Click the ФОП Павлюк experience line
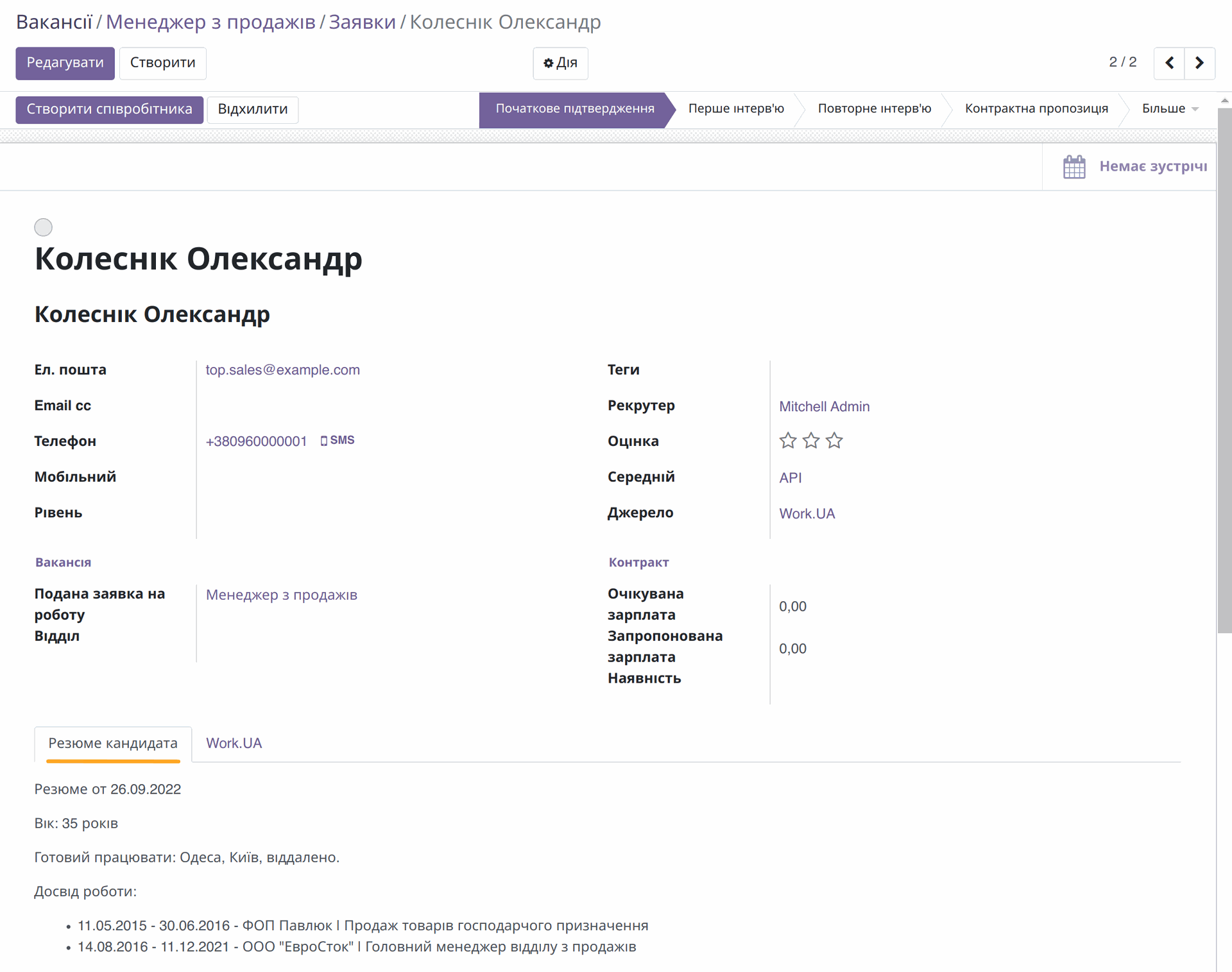Image resolution: width=1232 pixels, height=972 pixels. click(x=363, y=926)
